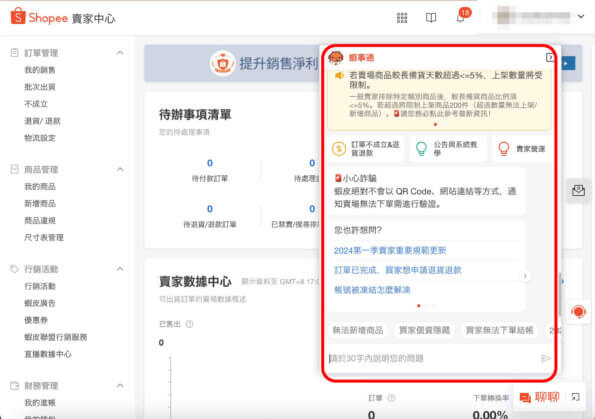Show next suggested questions with right arrow
Image resolution: width=595 pixels, height=419 pixels.
pos(525,276)
